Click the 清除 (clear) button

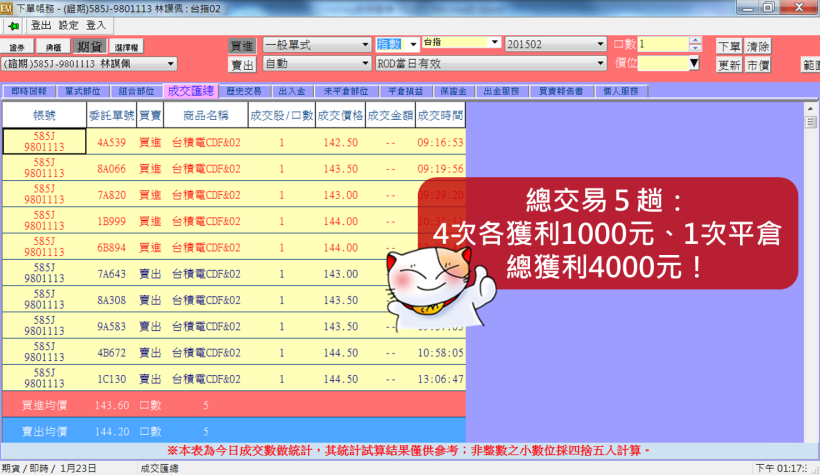click(758, 46)
